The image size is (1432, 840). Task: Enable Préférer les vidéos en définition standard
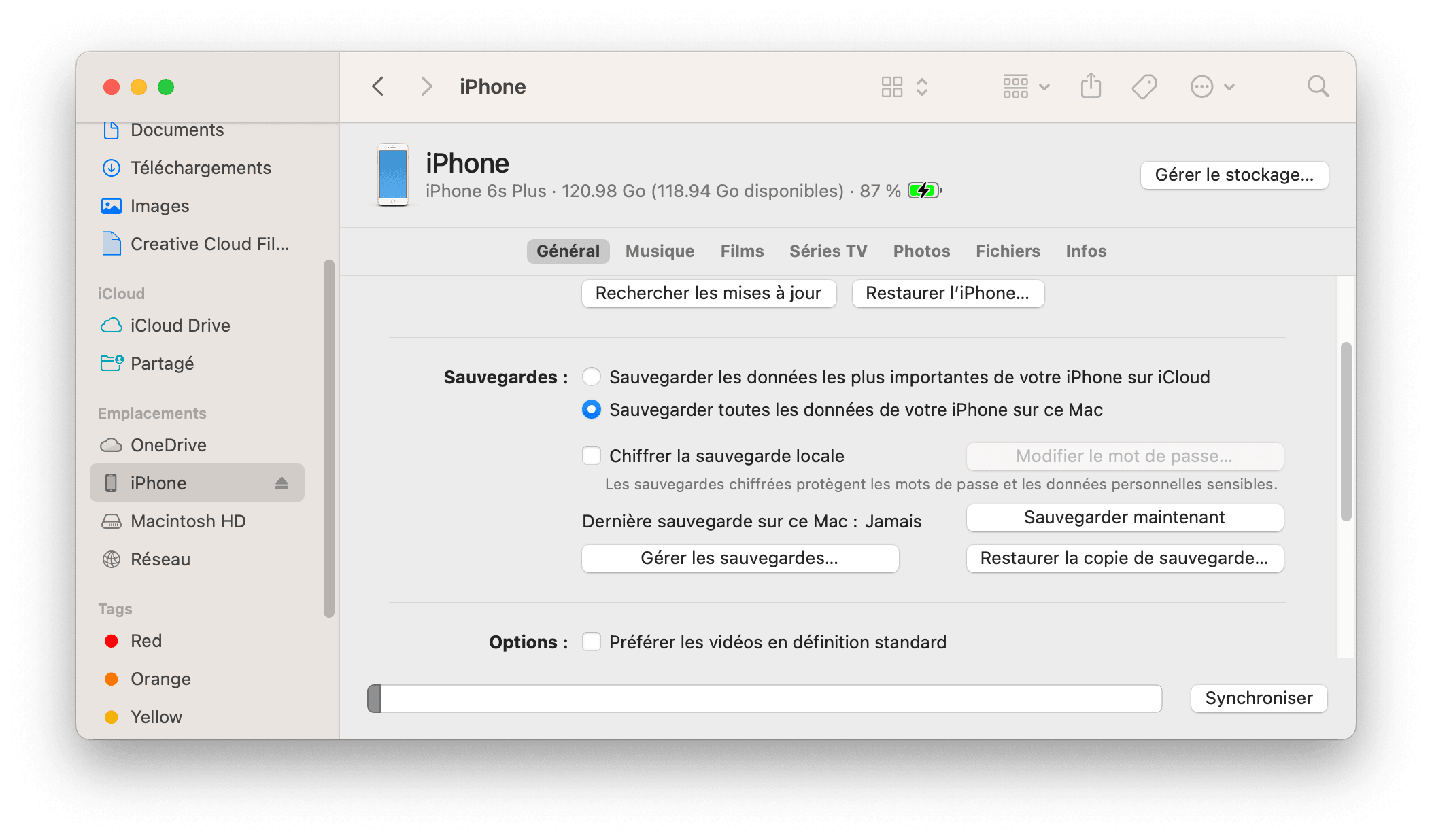pyautogui.click(x=592, y=642)
